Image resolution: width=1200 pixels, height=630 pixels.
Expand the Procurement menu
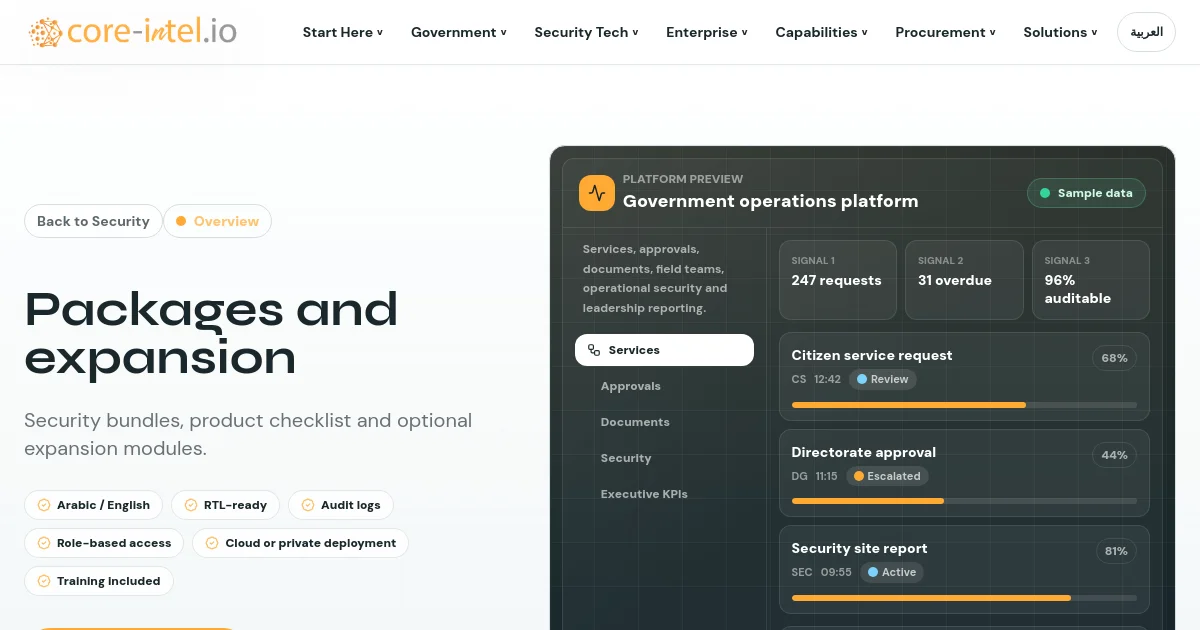(x=946, y=32)
